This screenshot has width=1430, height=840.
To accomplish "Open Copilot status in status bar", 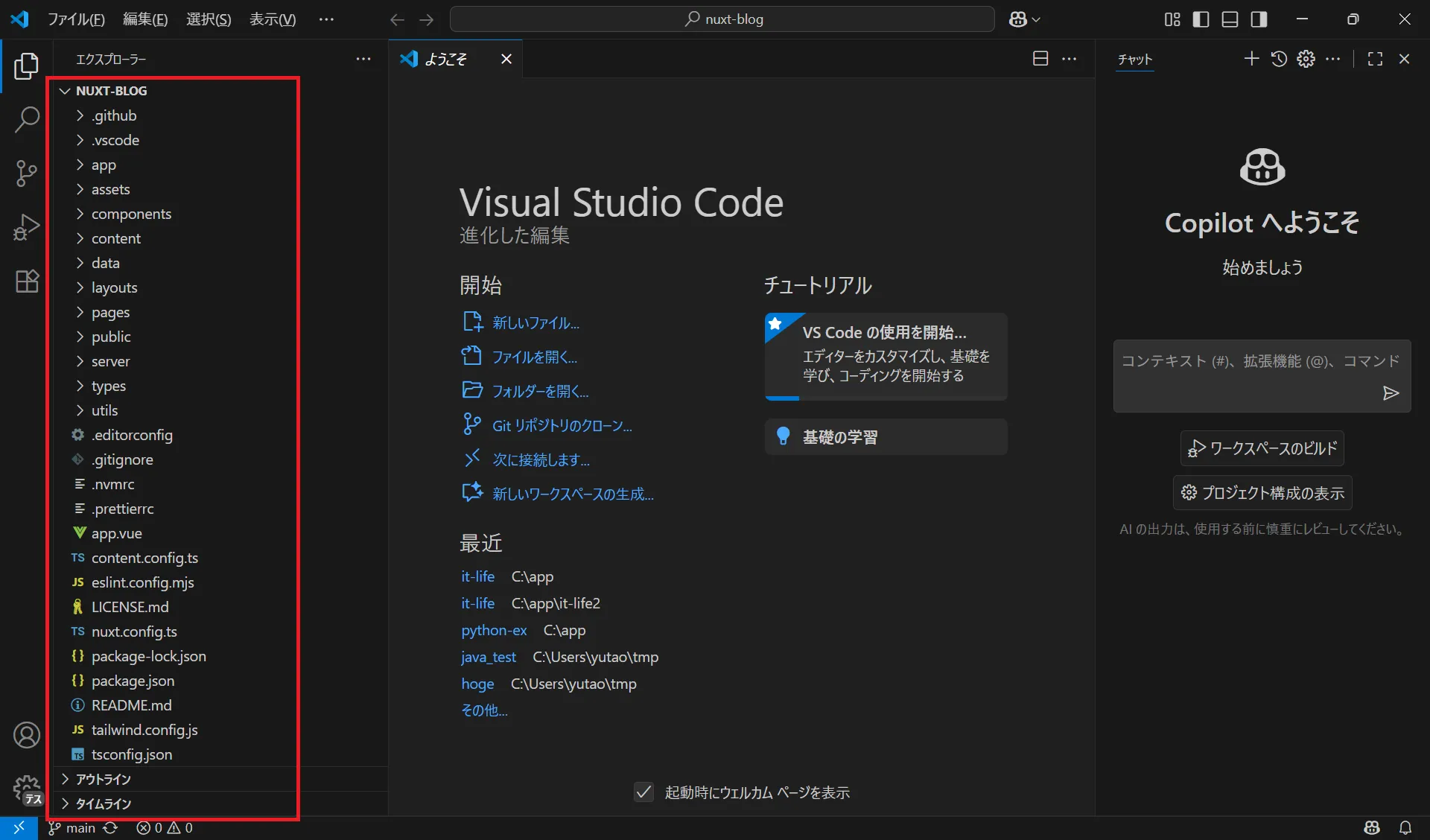I will pos(1372,827).
